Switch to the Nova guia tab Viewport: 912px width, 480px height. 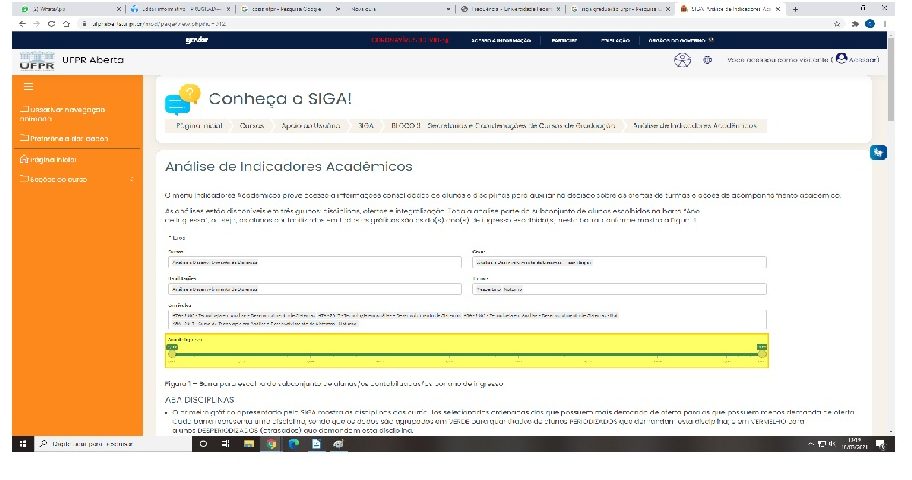pos(400,9)
